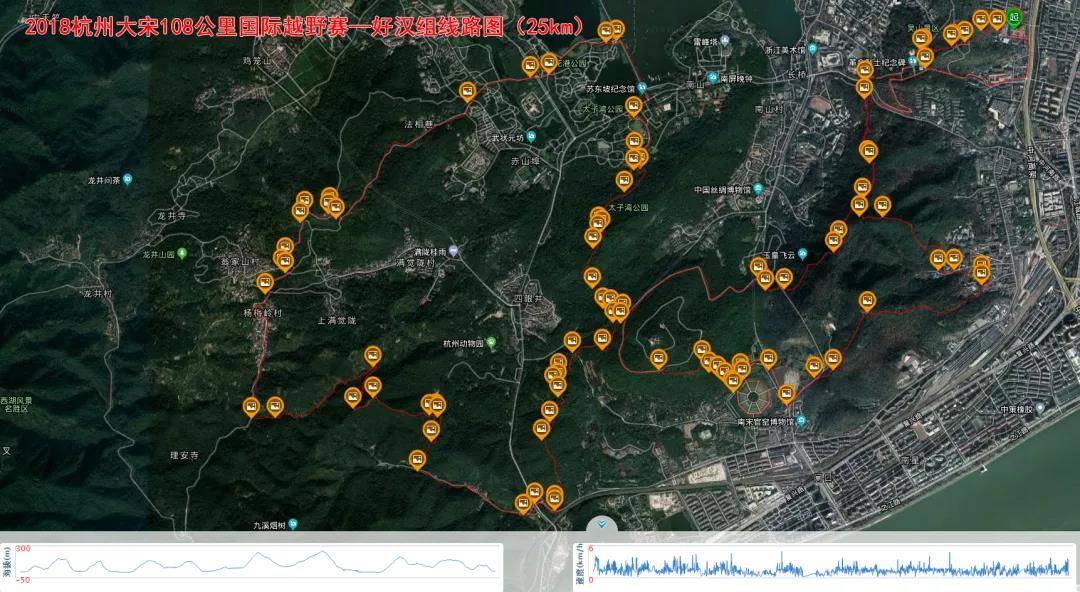Image resolution: width=1080 pixels, height=592 pixels.
Task: Click the 中国丝绸博物馆 museum icon
Action: (x=758, y=189)
